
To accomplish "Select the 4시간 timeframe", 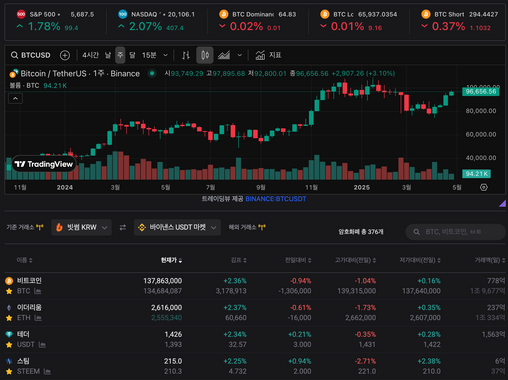I will (90, 55).
